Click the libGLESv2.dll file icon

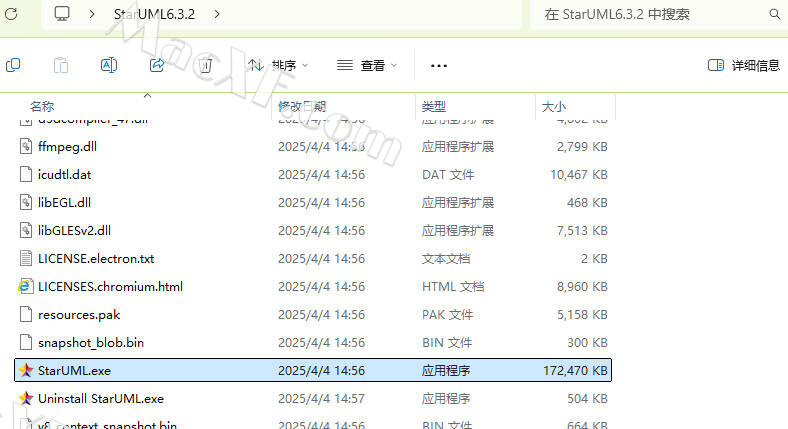coord(26,231)
